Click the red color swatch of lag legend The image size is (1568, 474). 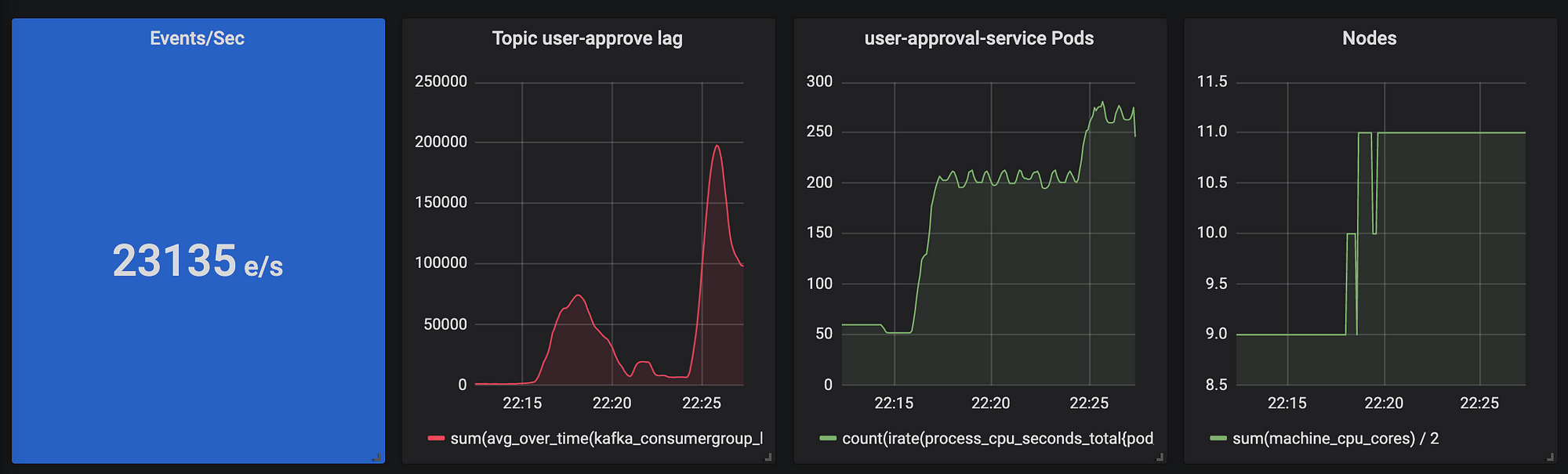436,438
